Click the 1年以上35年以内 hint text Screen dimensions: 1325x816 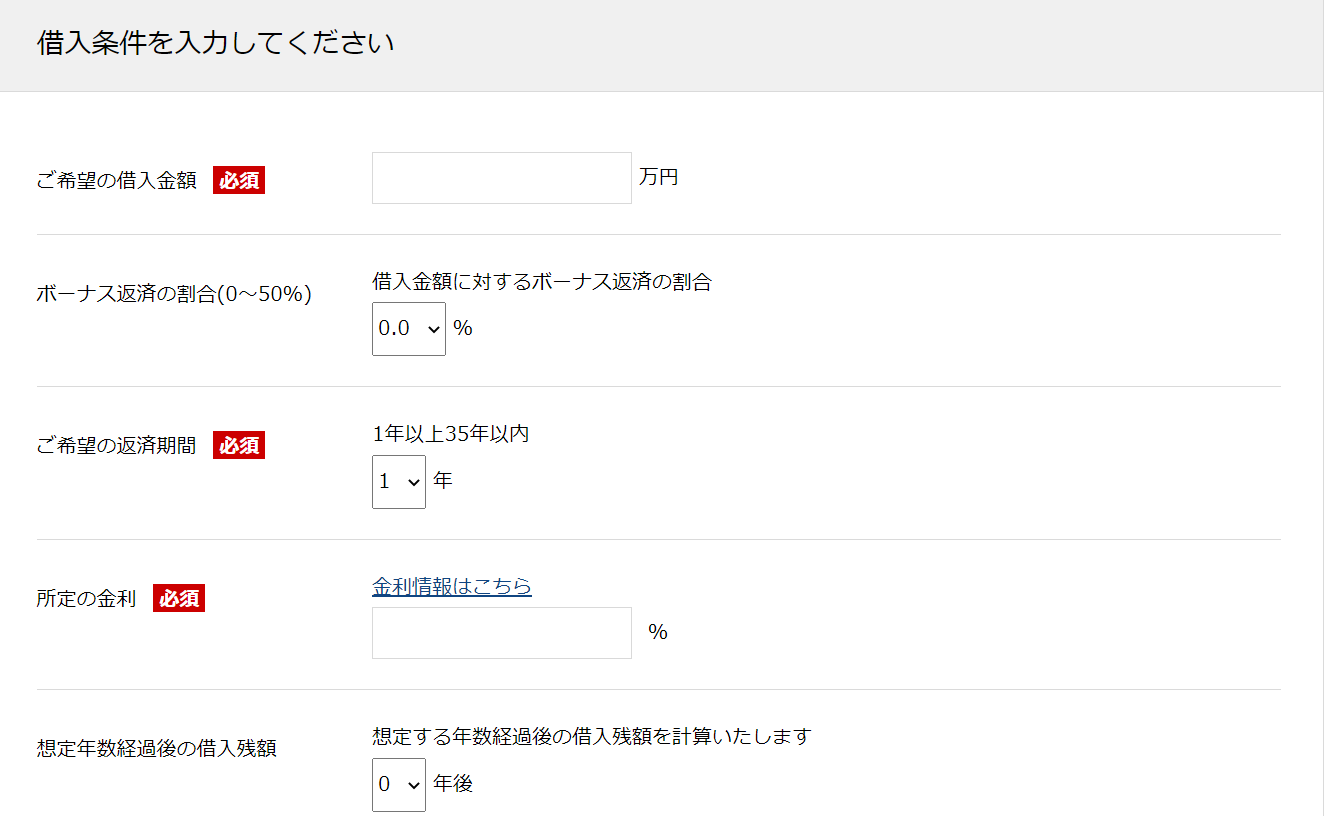tap(450, 434)
